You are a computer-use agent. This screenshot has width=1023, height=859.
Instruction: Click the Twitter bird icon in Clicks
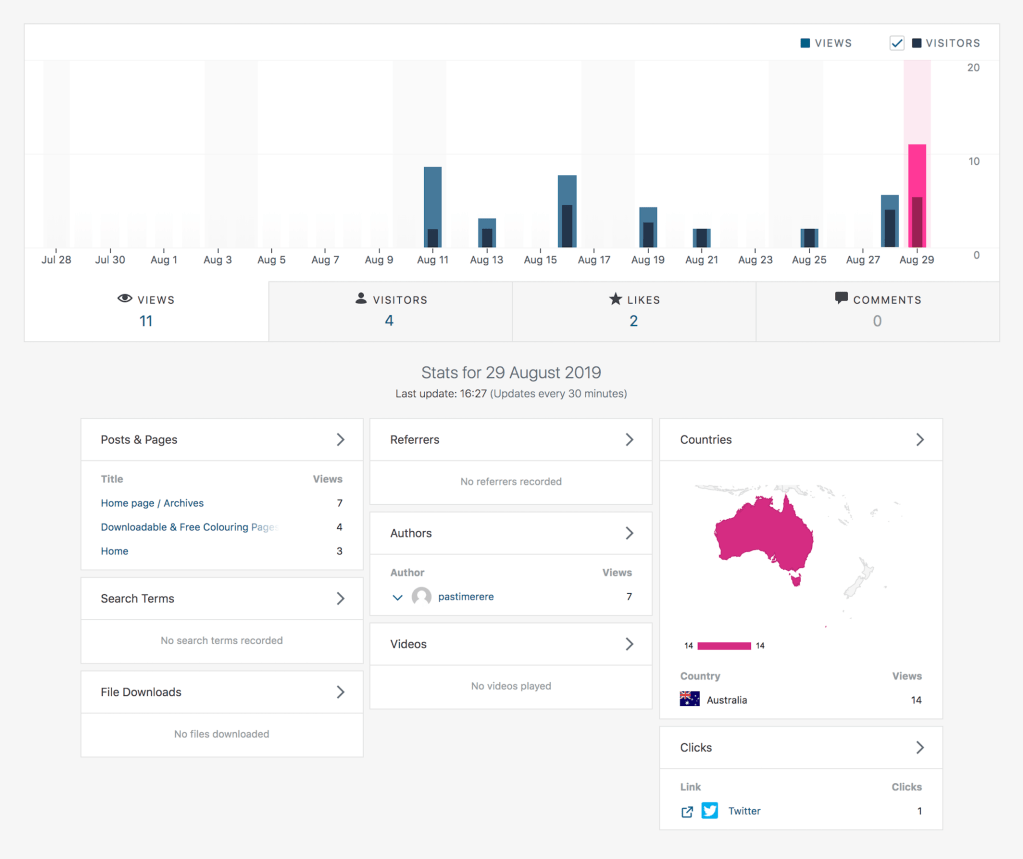coord(709,811)
